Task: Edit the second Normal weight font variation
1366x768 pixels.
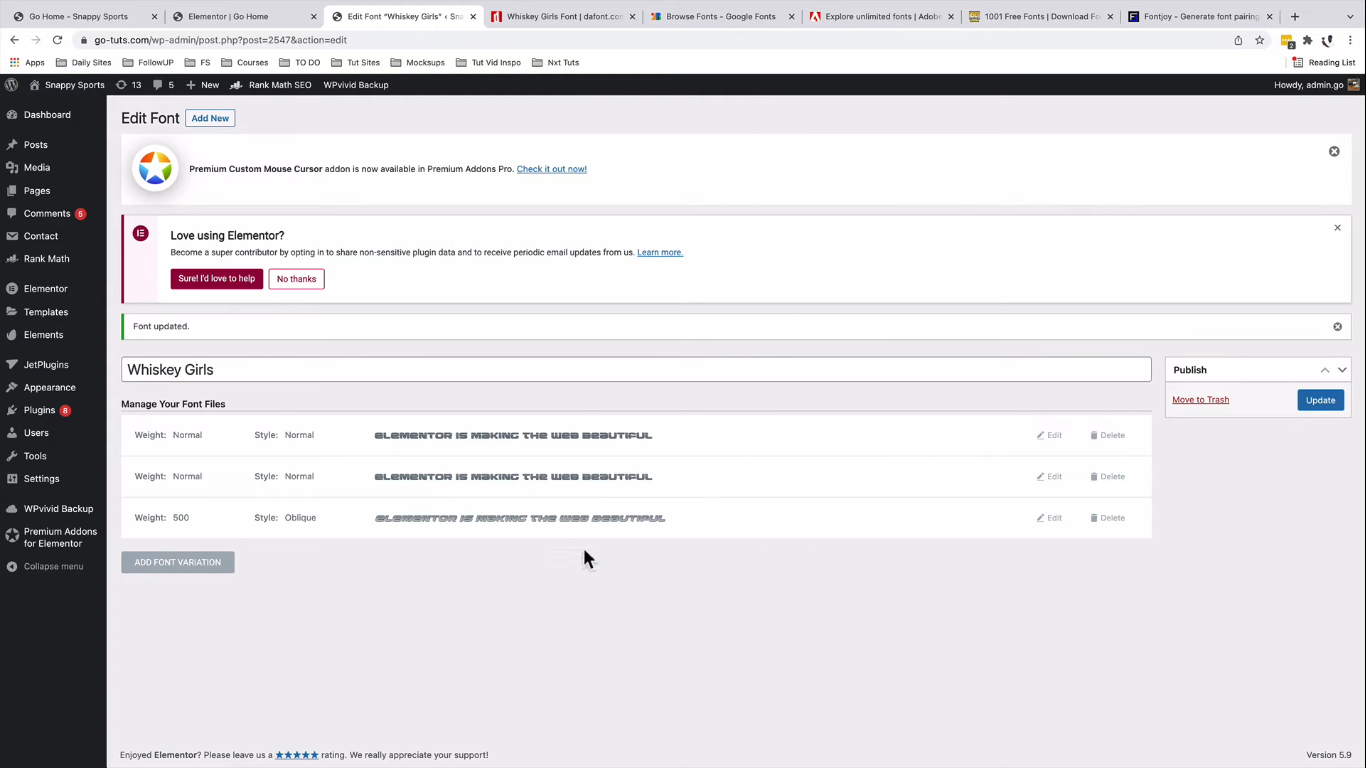Action: (x=1049, y=477)
